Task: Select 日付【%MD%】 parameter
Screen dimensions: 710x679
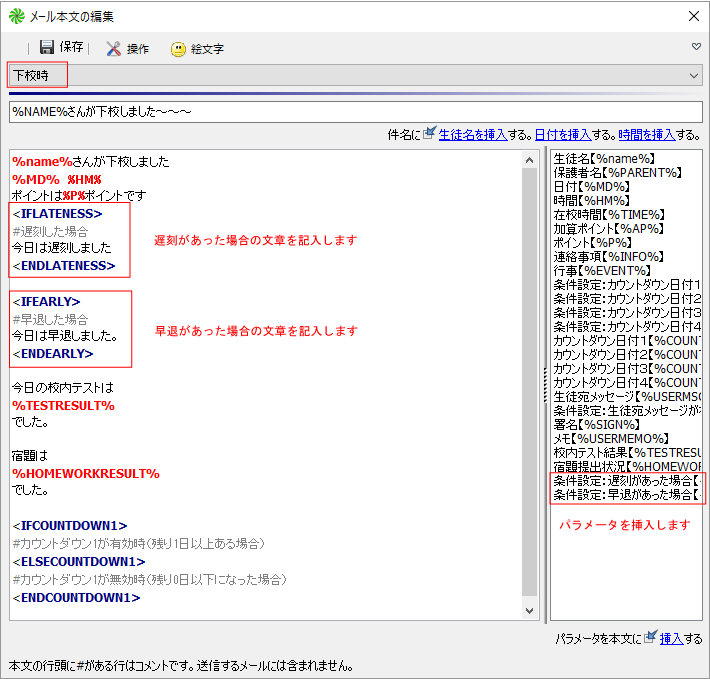Action: 592,187
